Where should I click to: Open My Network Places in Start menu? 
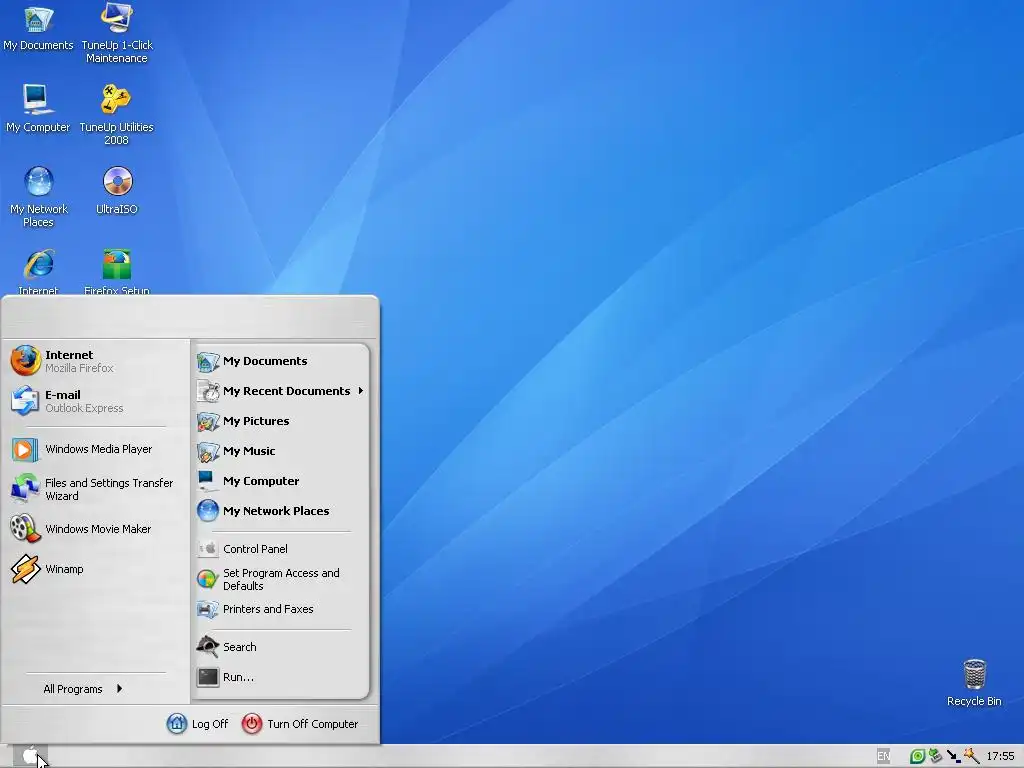(x=281, y=511)
